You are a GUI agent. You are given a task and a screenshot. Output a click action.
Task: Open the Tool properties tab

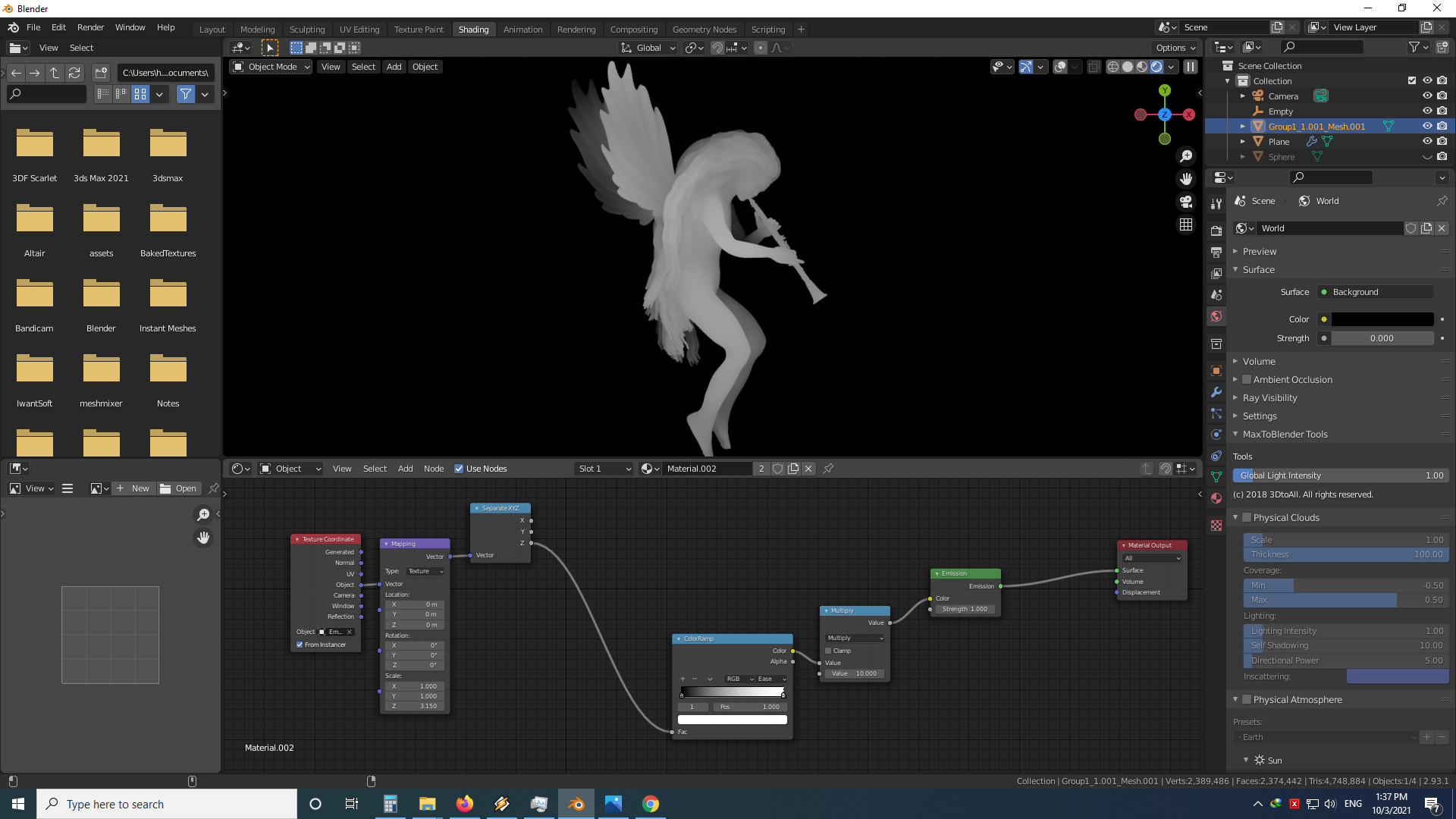click(x=1216, y=204)
